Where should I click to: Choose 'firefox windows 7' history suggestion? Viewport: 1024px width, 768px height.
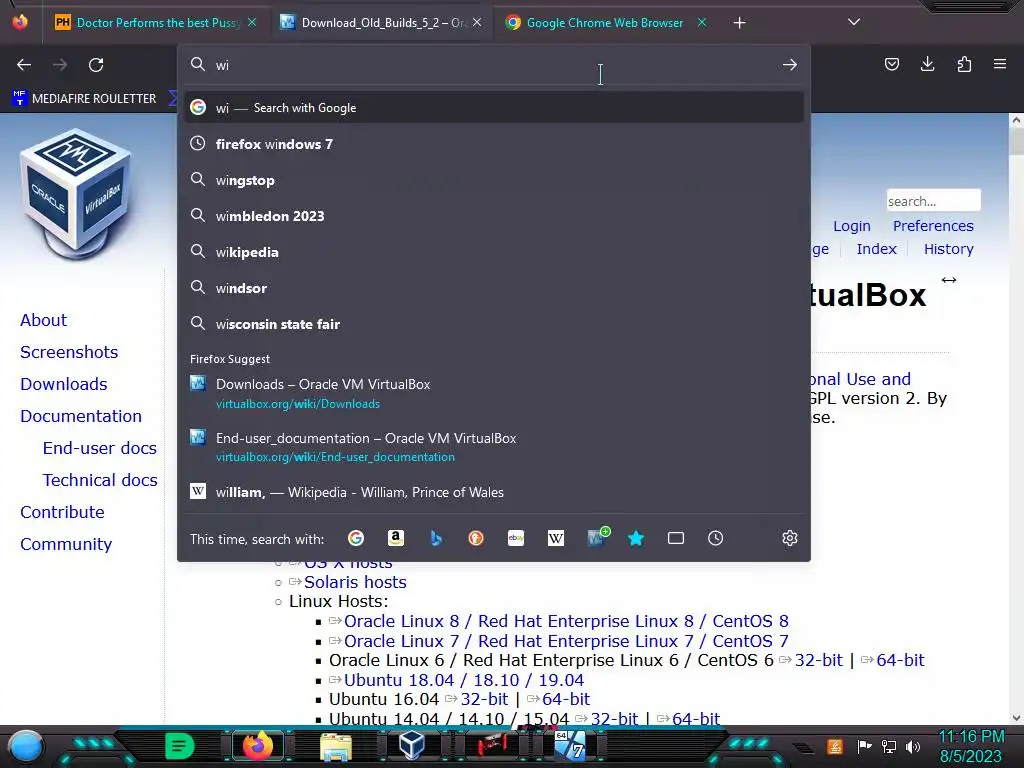[x=494, y=144]
